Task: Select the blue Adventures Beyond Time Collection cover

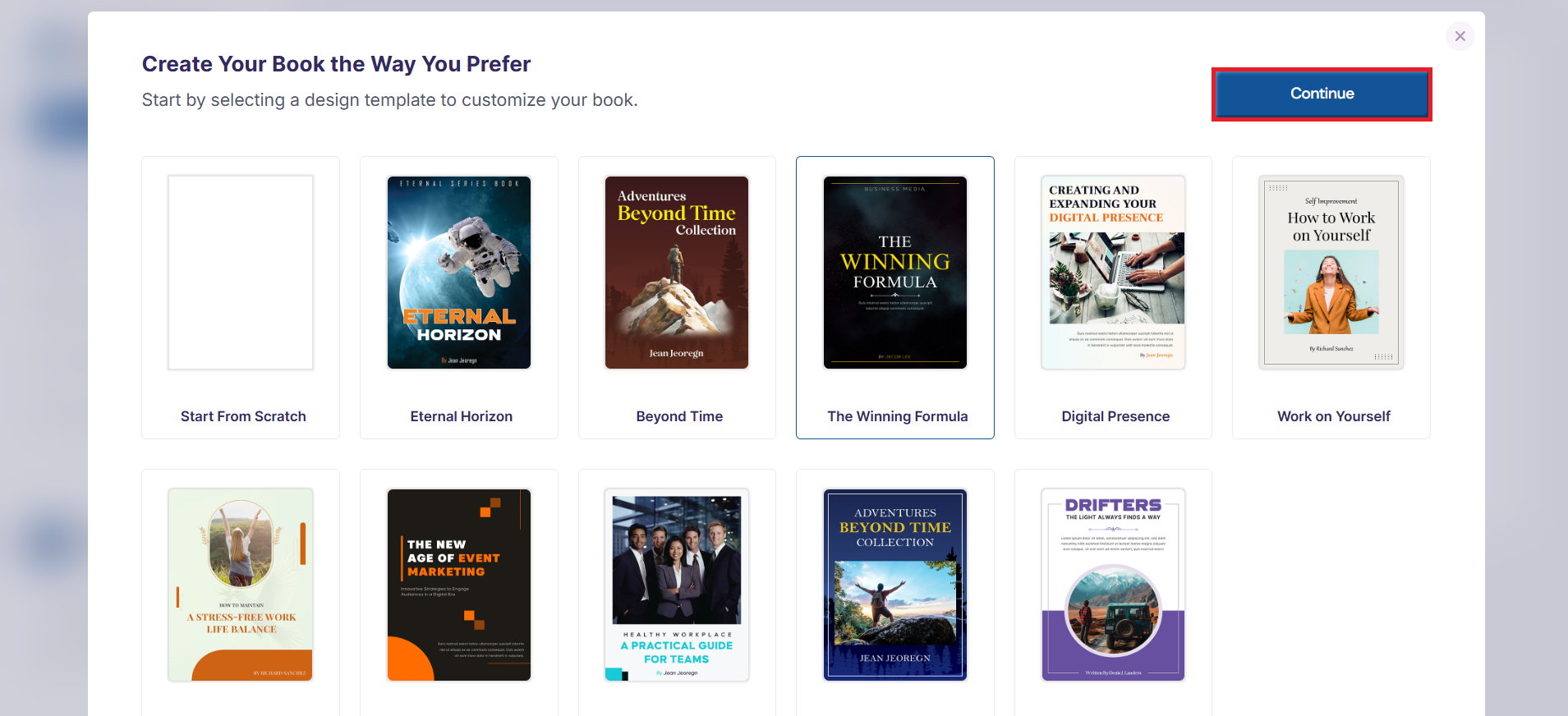Action: coord(895,585)
